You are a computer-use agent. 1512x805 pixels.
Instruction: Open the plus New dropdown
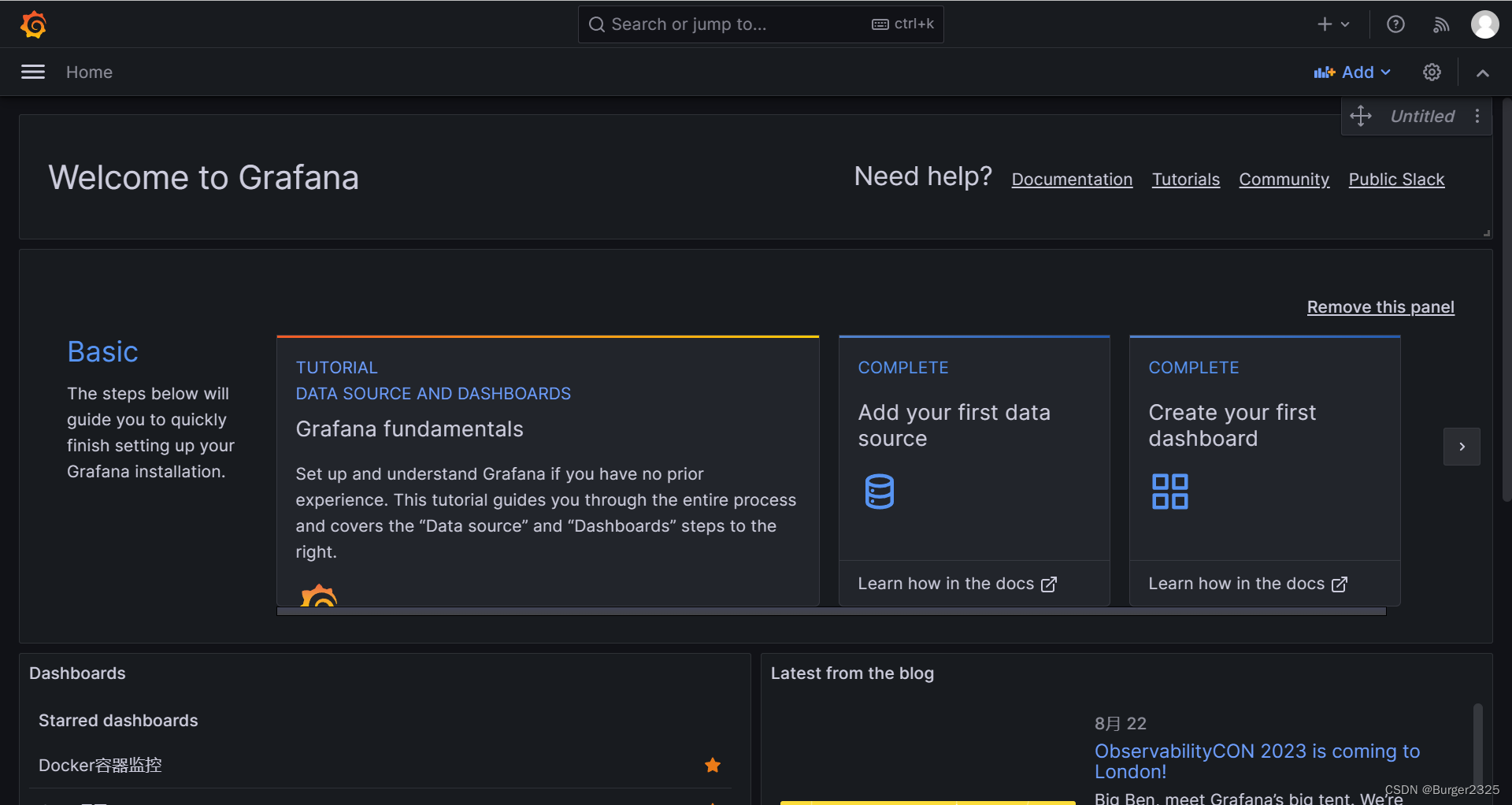[x=1334, y=24]
